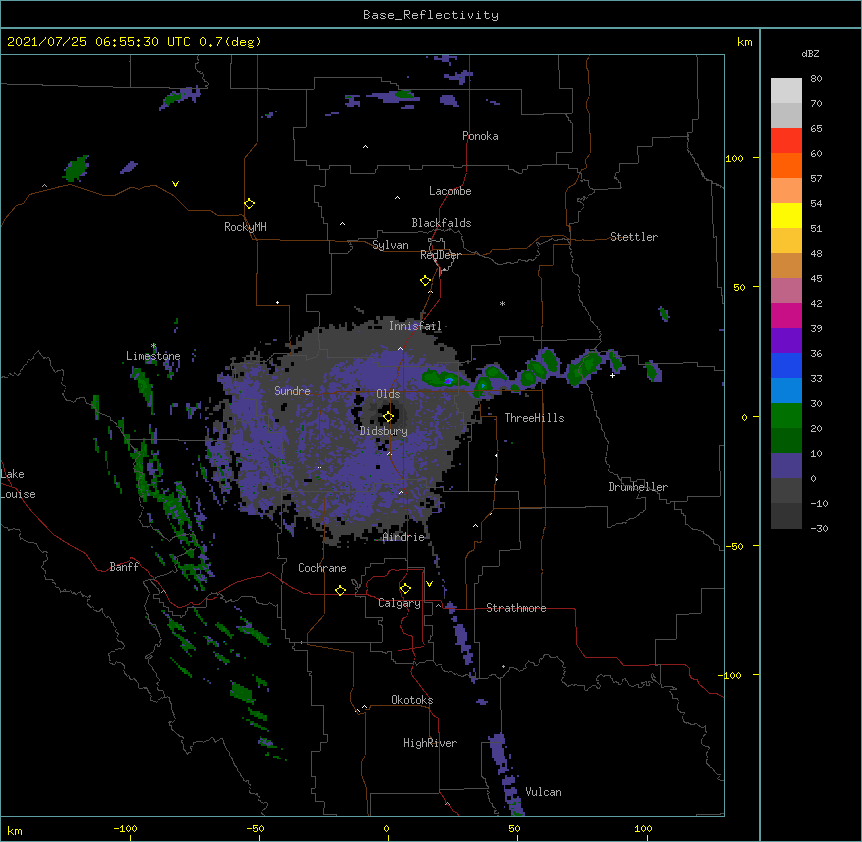Click the Stettler city label
Image resolution: width=862 pixels, height=842 pixels.
tap(634, 237)
